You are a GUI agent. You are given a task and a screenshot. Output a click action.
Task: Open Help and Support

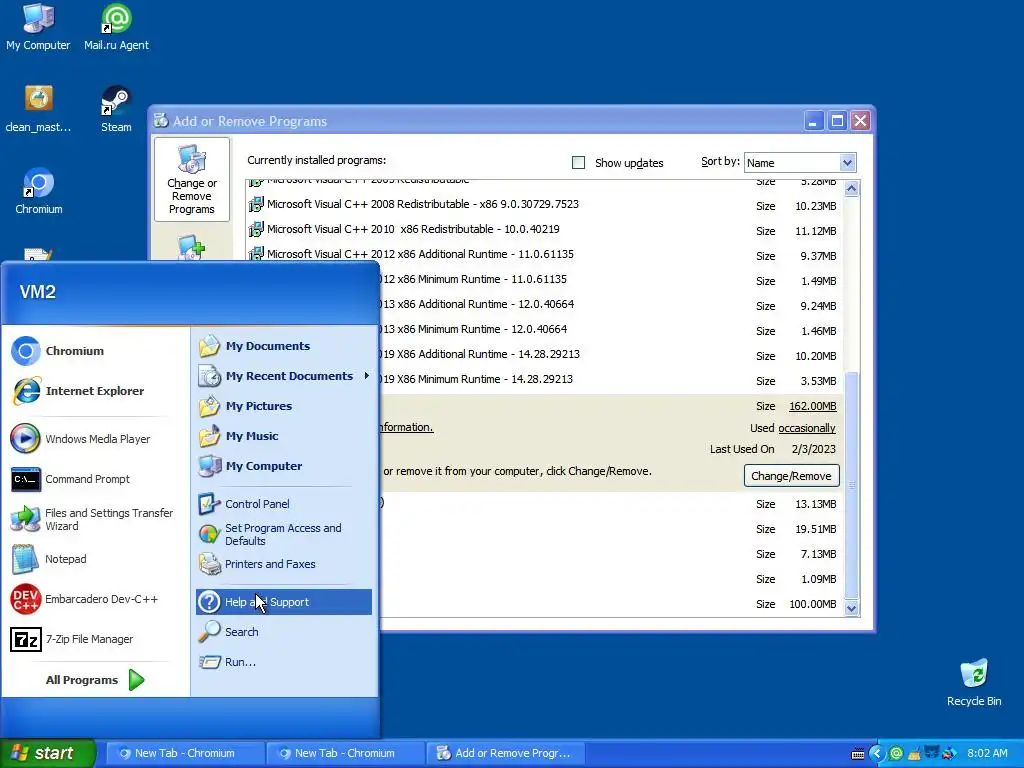coord(283,601)
